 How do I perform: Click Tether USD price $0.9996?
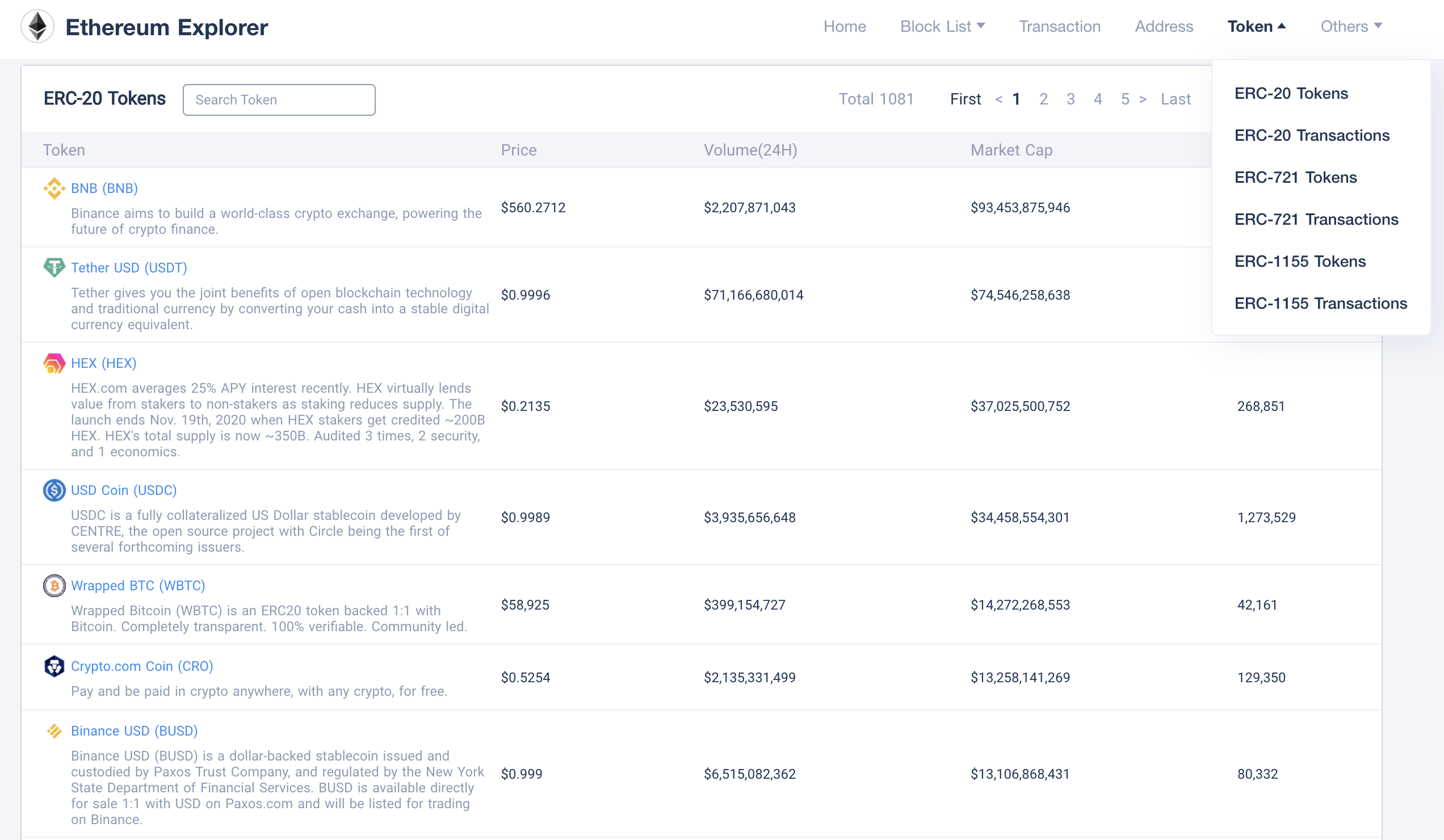pos(526,295)
